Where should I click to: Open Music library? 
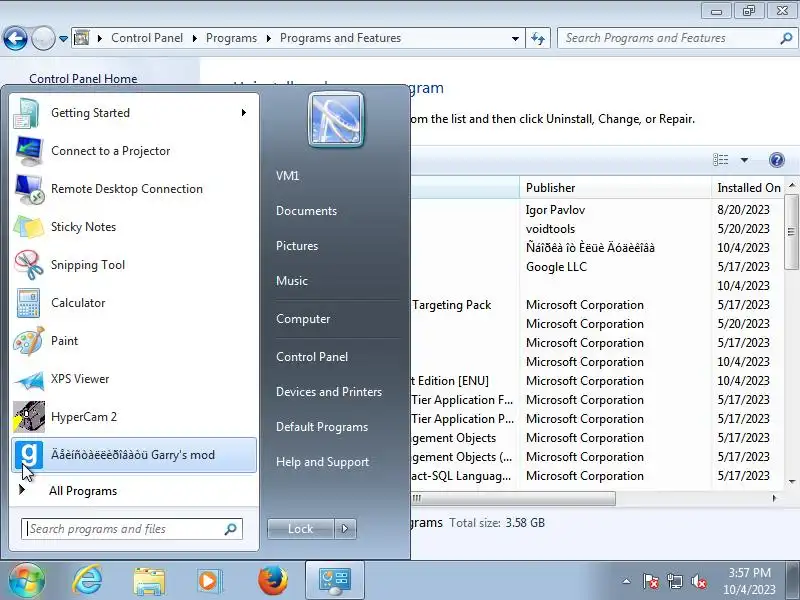click(292, 281)
